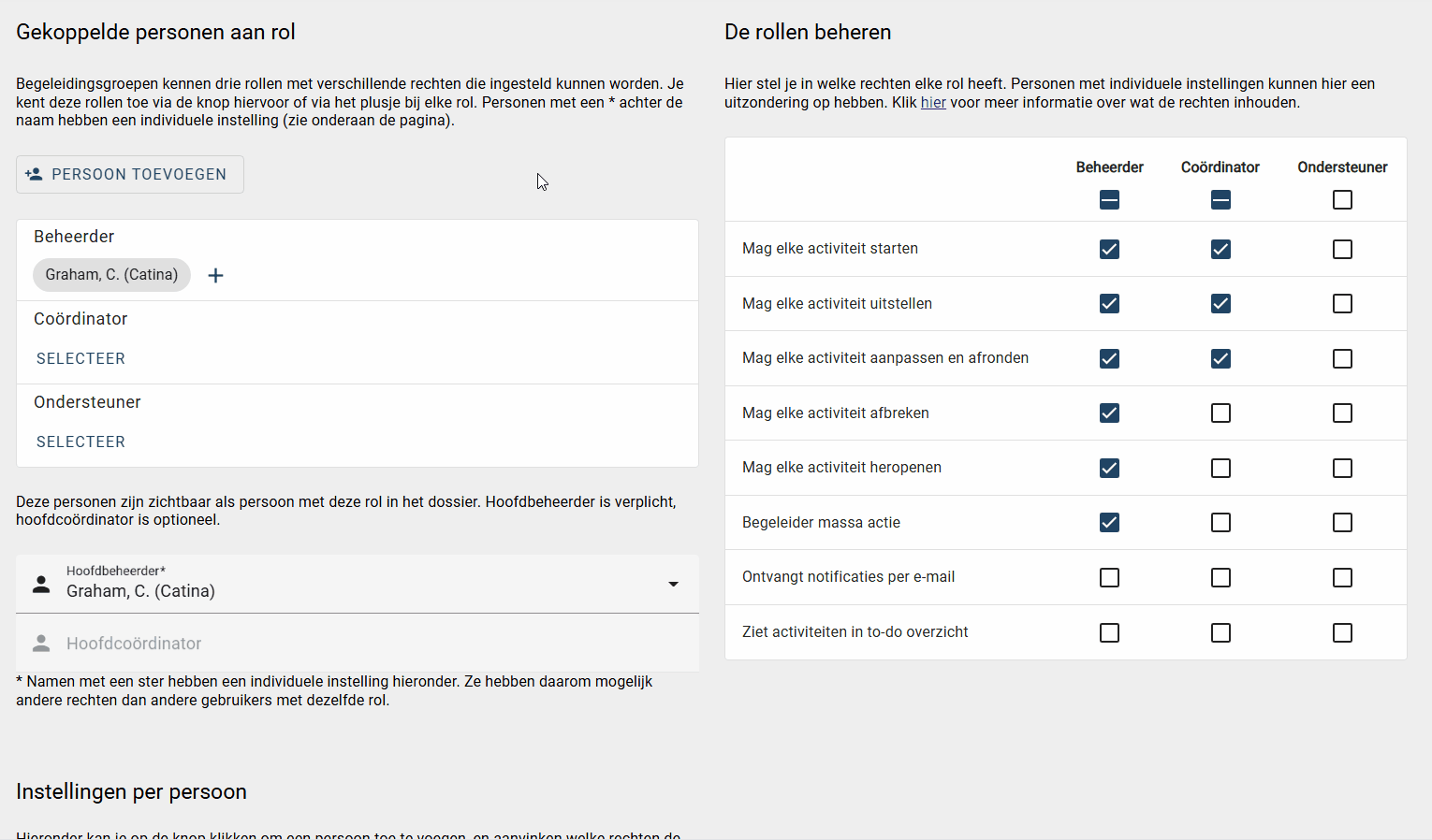The image size is (1432, 840).
Task: Check Ondersteuner for Ziet activiteiten in to-do overzicht
Action: [x=1342, y=633]
